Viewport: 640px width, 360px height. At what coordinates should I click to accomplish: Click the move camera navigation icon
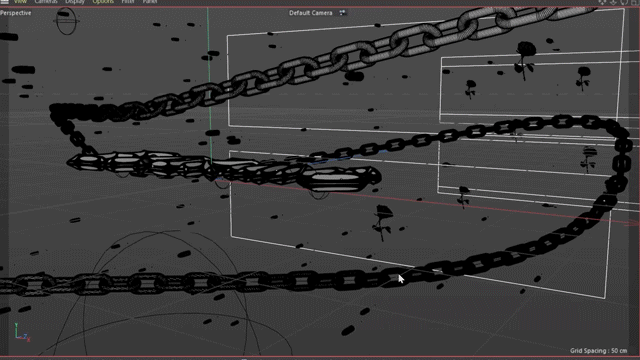(602, 2)
